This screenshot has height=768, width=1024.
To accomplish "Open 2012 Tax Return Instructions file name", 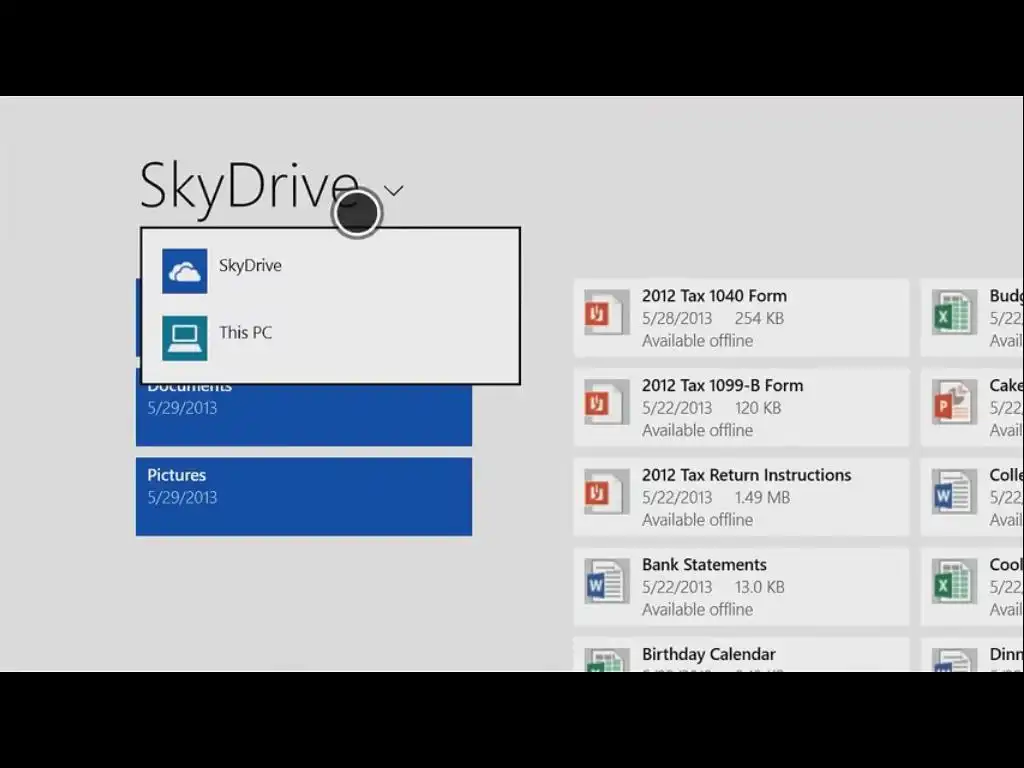I will (746, 475).
